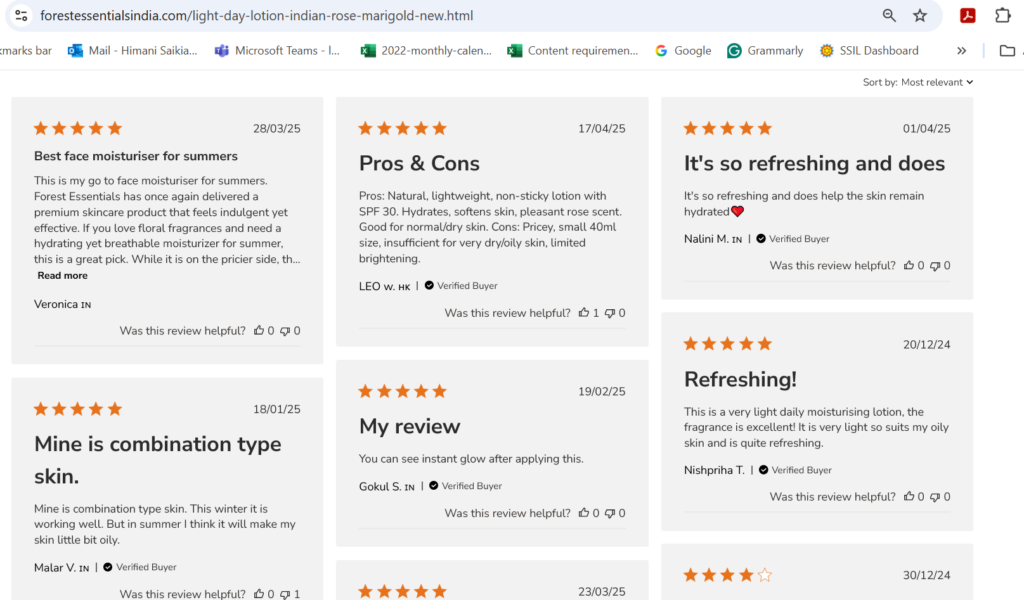Open the Grammarly bookmark link
This screenshot has width=1024, height=600.
coord(765,50)
